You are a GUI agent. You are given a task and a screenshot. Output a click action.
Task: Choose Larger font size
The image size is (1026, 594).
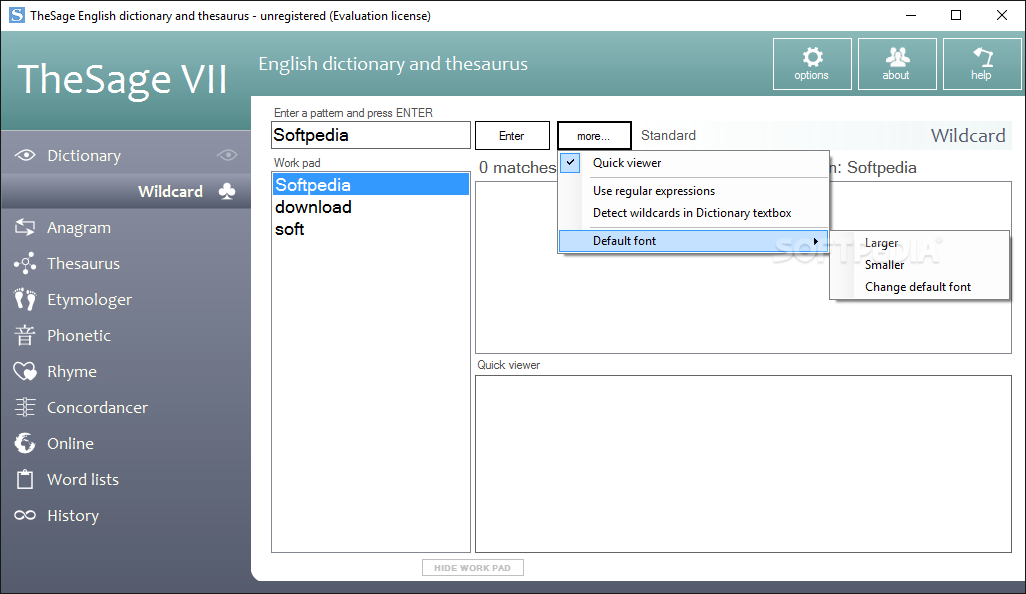point(919,243)
